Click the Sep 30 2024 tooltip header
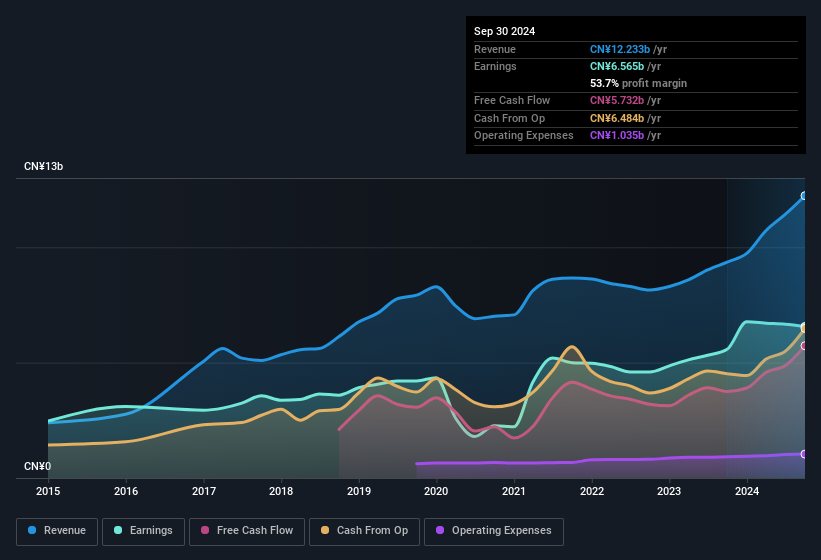821x560 pixels. (x=505, y=31)
